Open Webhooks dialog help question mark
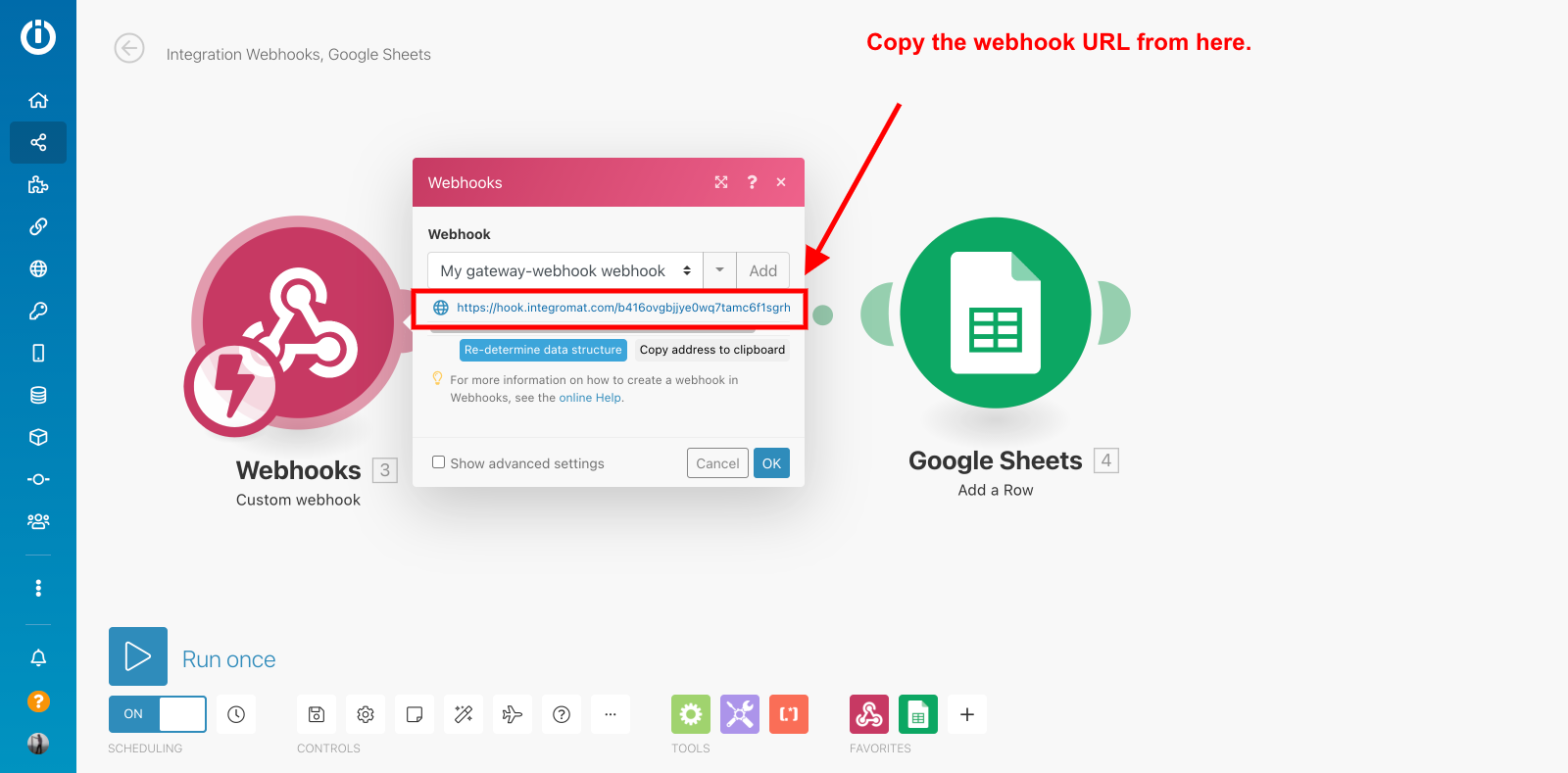Image resolution: width=1568 pixels, height=773 pixels. pyautogui.click(x=752, y=182)
